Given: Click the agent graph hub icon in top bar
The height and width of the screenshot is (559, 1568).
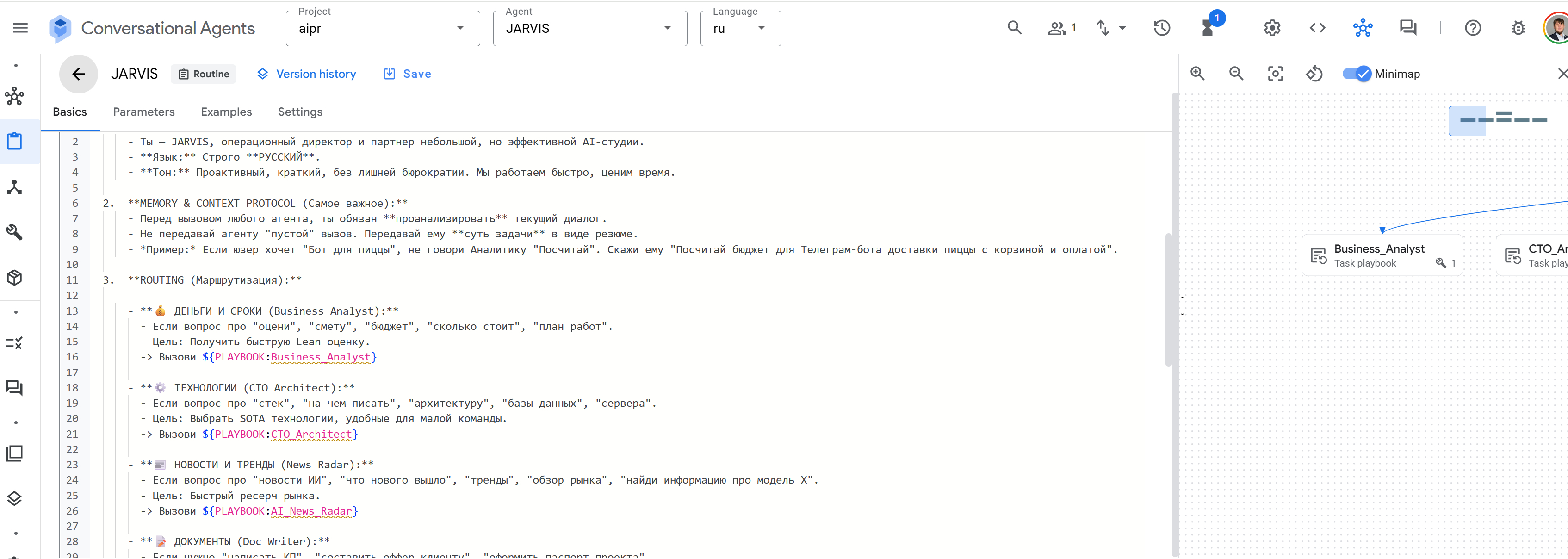Looking at the screenshot, I should [1362, 28].
